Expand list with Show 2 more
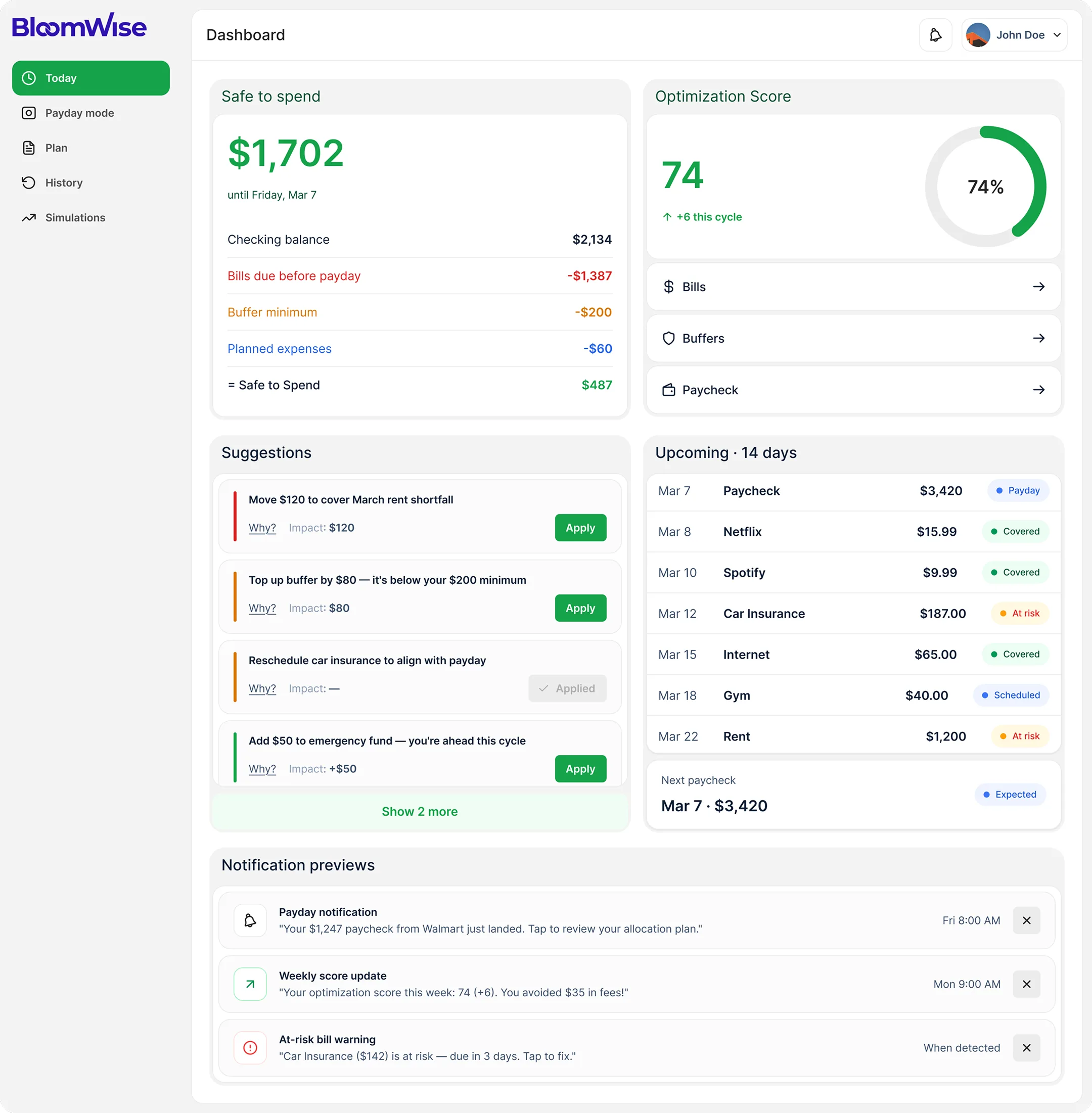 420,811
